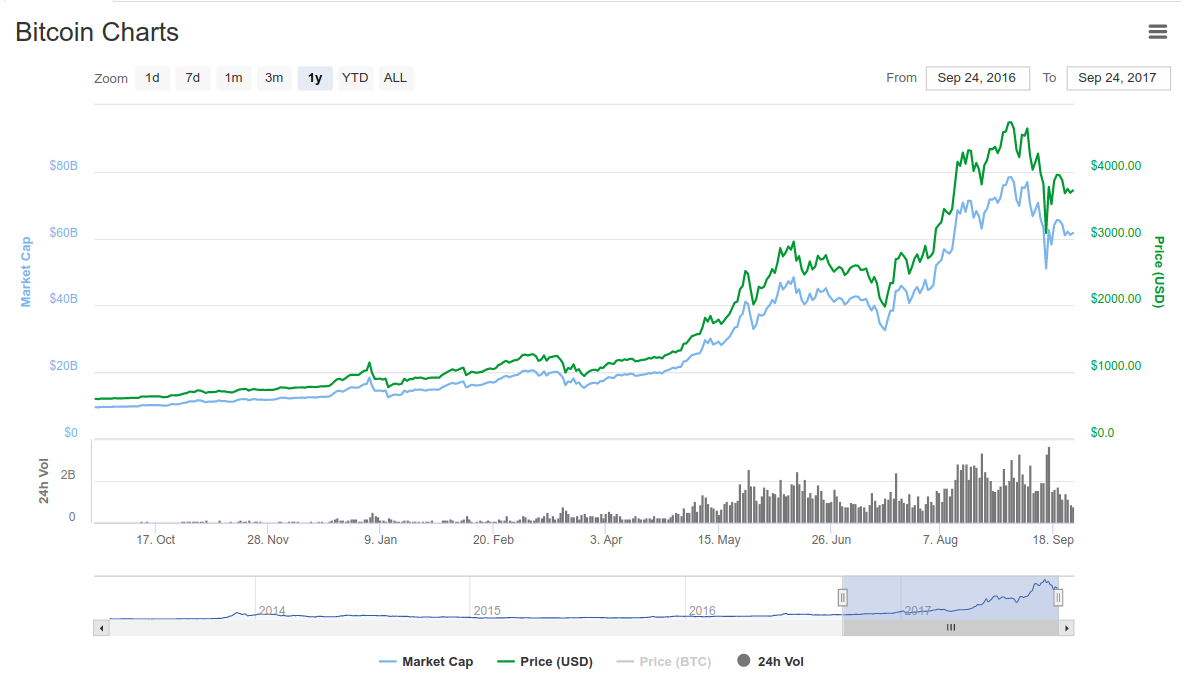Image resolution: width=1192 pixels, height=677 pixels.
Task: Click the 2014 label in the navigator
Action: pos(272,610)
